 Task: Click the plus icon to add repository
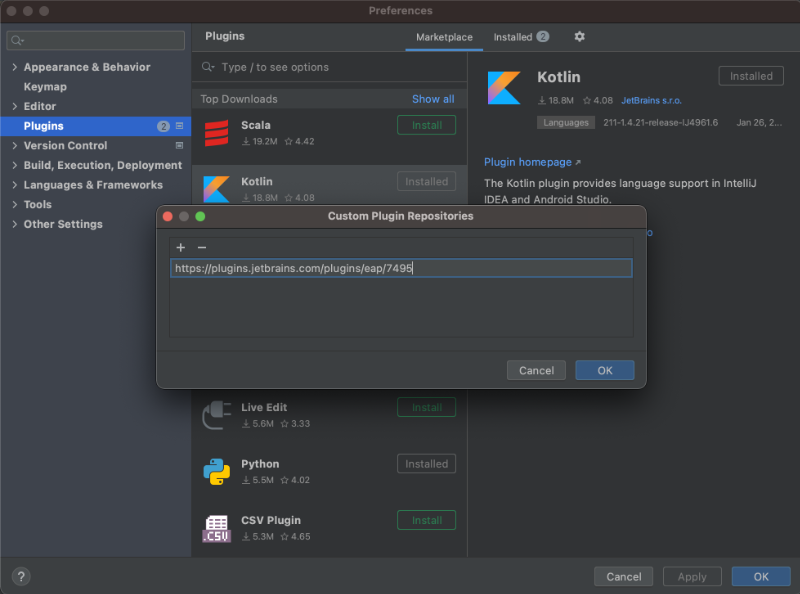(181, 248)
